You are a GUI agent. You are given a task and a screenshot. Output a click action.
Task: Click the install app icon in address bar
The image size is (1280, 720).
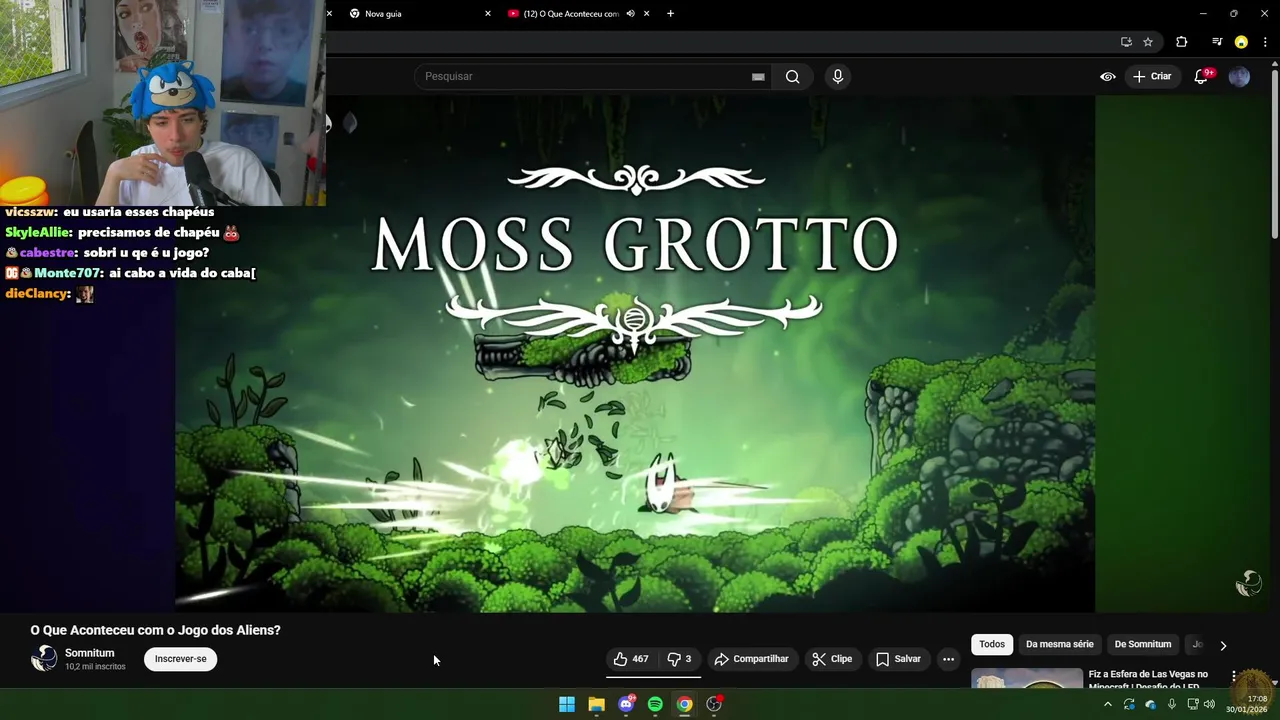coord(1126,42)
